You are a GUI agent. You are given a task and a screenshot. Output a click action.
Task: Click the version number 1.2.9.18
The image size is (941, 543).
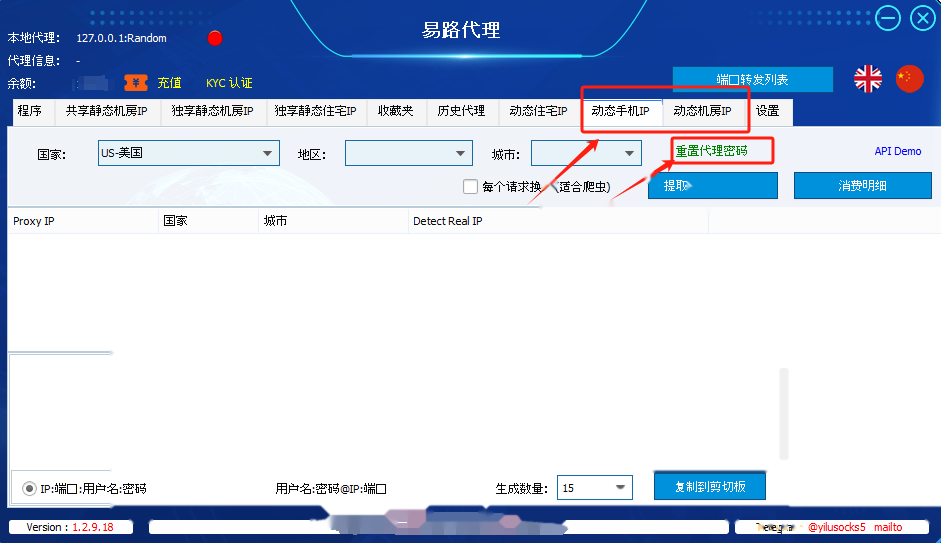pyautogui.click(x=93, y=527)
